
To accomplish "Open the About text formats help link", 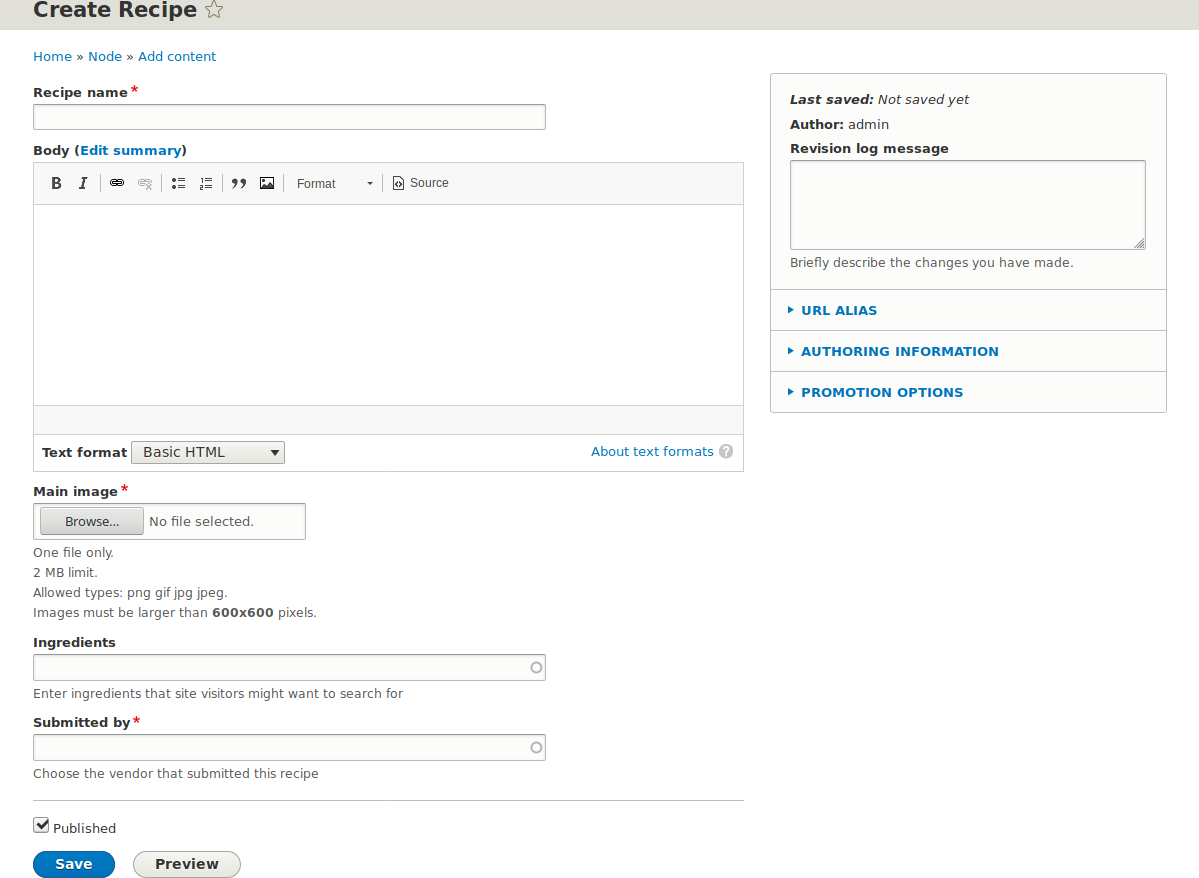I will pyautogui.click(x=651, y=452).
